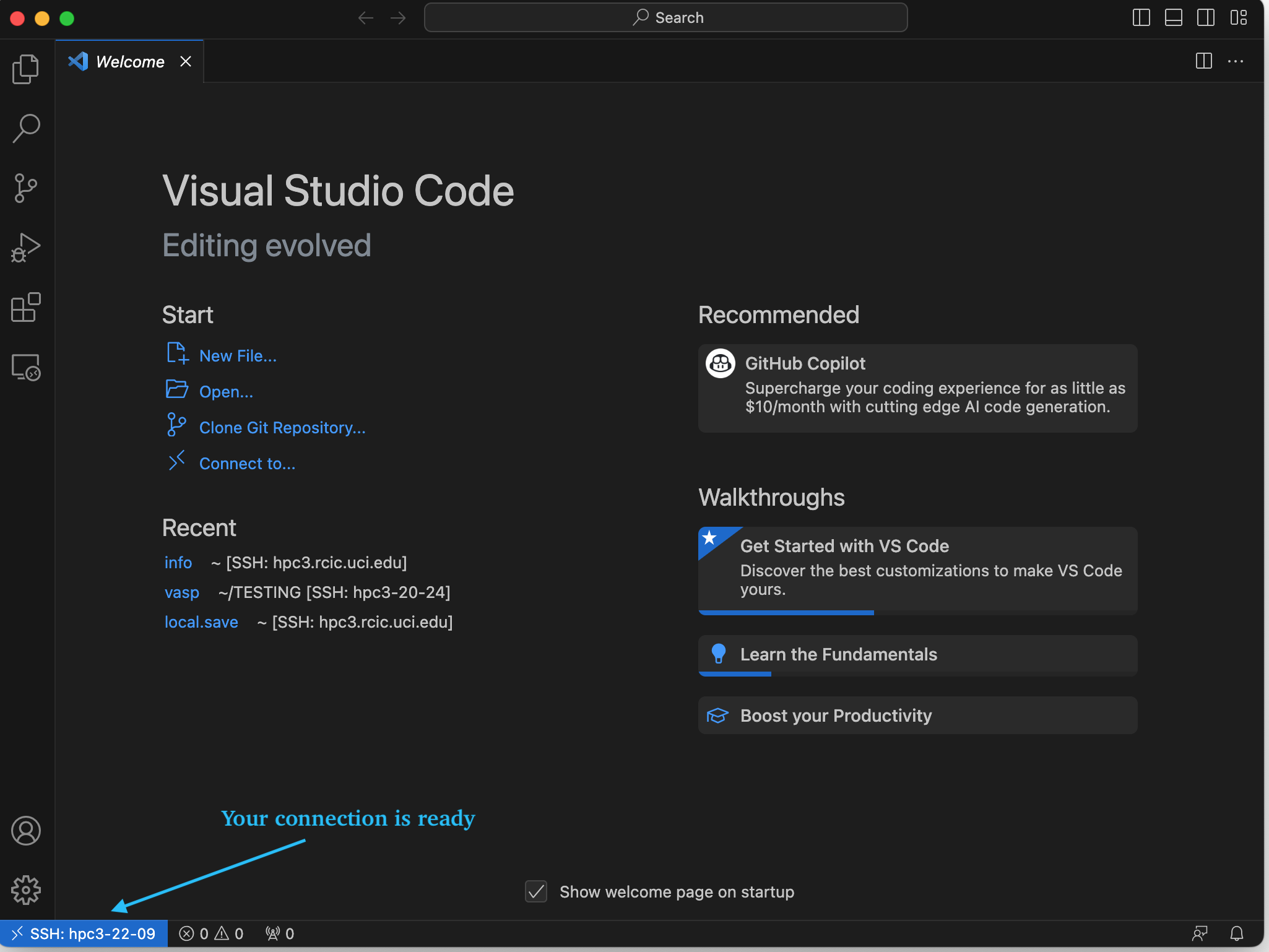Click the GitHub Copilot icon
The width and height of the screenshot is (1269, 952).
[721, 363]
